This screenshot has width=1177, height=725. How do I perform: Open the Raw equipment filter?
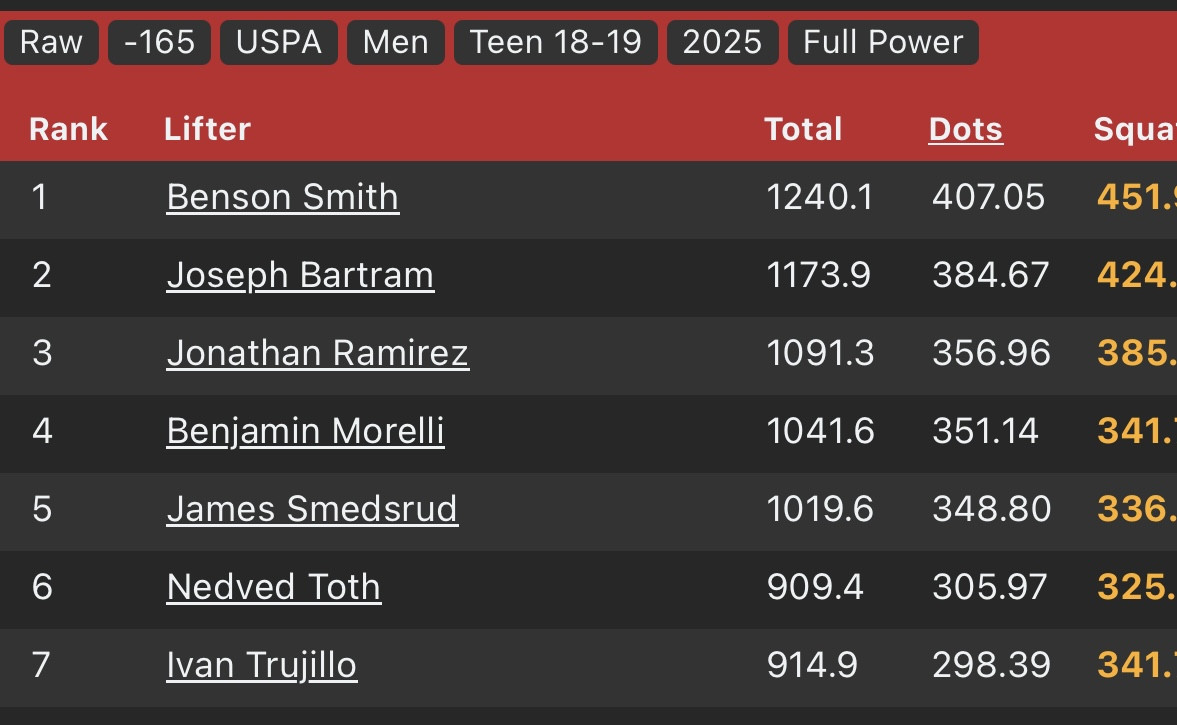pyautogui.click(x=51, y=42)
